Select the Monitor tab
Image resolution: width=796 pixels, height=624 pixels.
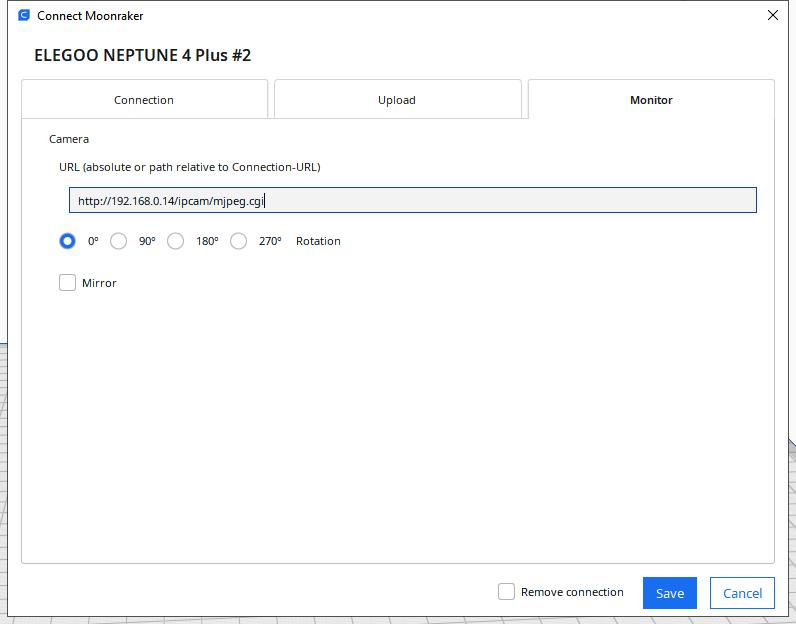coord(651,100)
